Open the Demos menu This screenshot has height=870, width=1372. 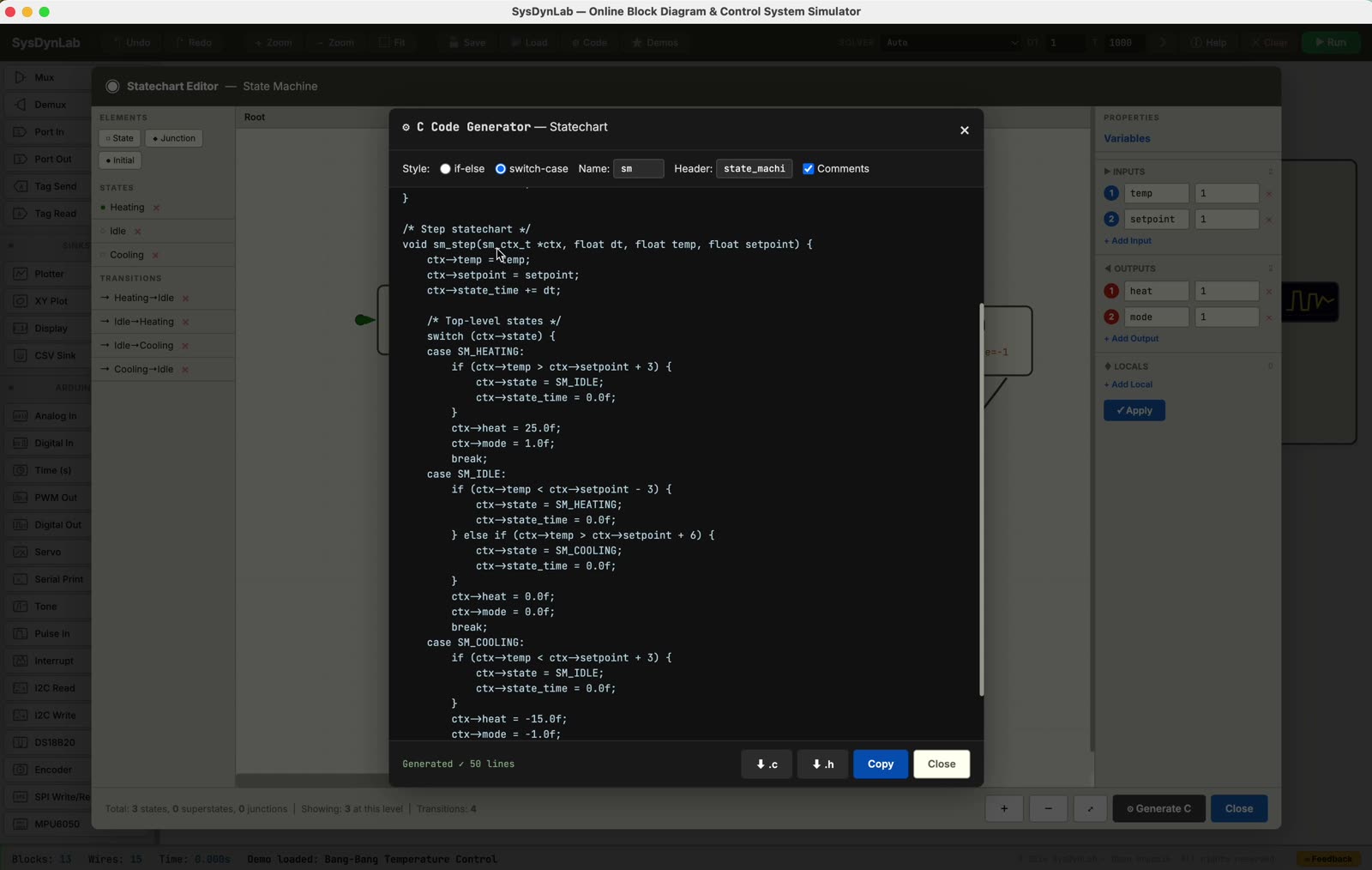(655, 43)
